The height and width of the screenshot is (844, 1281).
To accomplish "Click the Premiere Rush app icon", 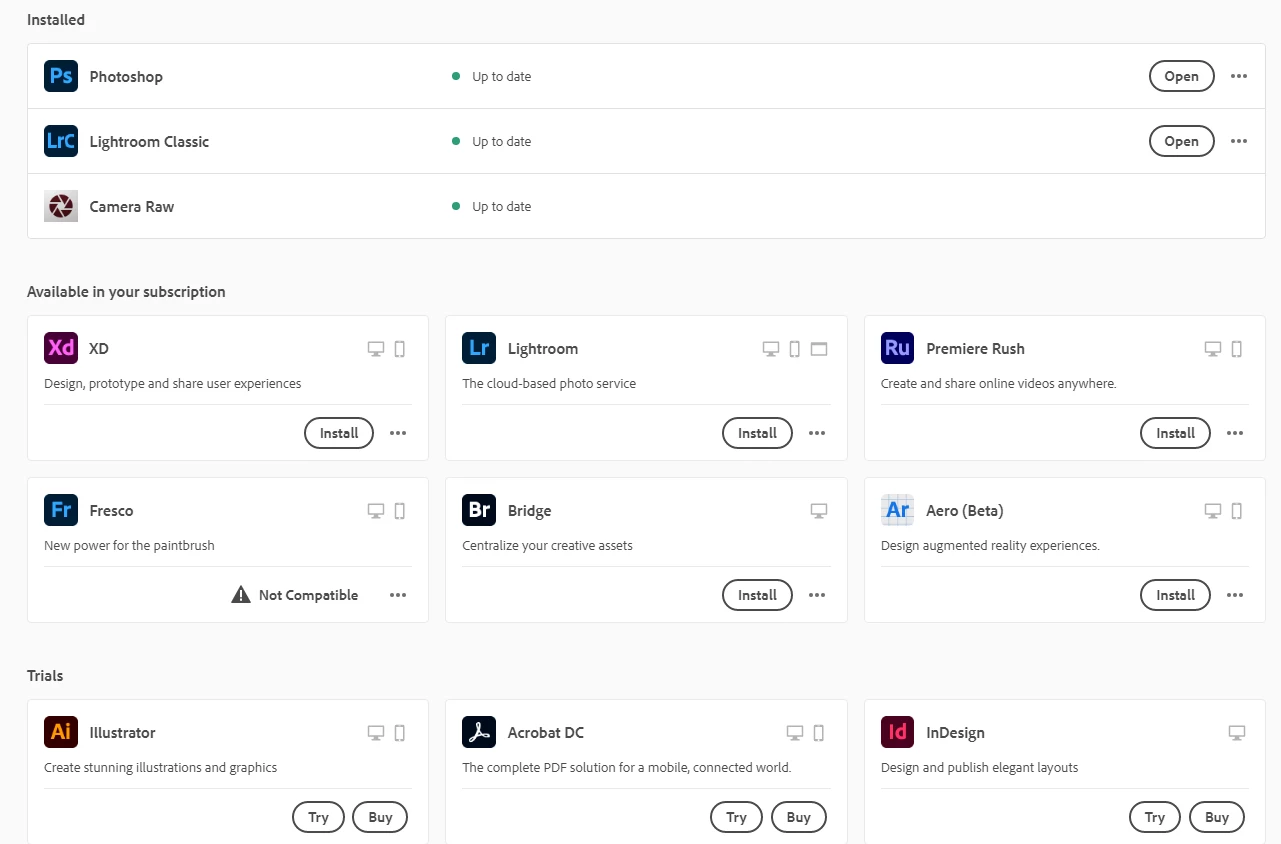I will click(898, 348).
